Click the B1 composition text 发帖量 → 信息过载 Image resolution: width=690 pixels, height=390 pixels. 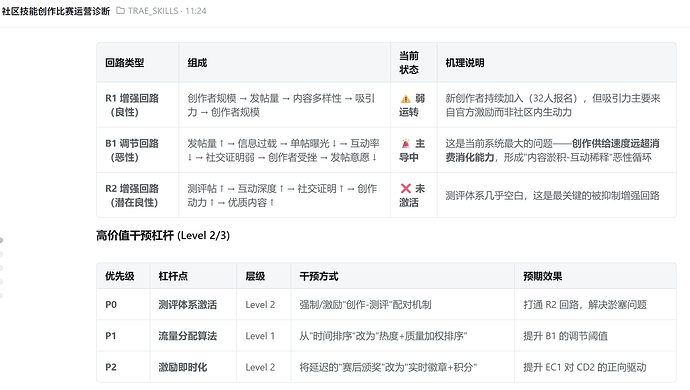(x=232, y=143)
